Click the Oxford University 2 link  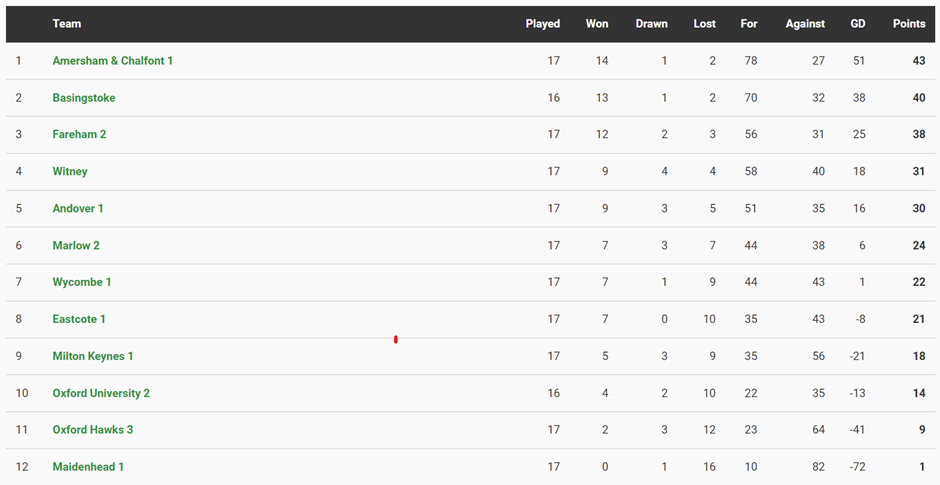pos(101,394)
